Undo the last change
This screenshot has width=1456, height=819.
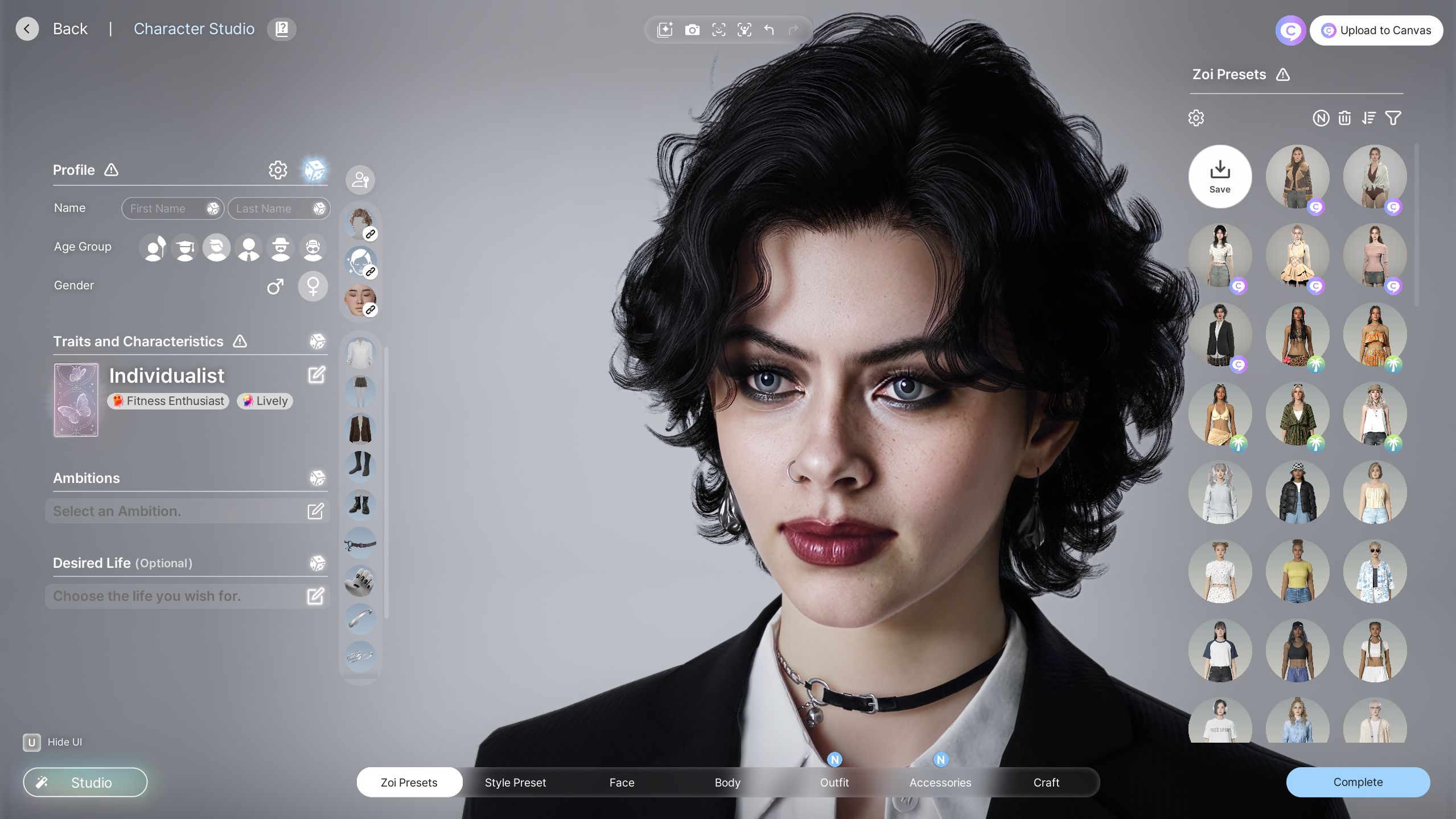pos(769,30)
